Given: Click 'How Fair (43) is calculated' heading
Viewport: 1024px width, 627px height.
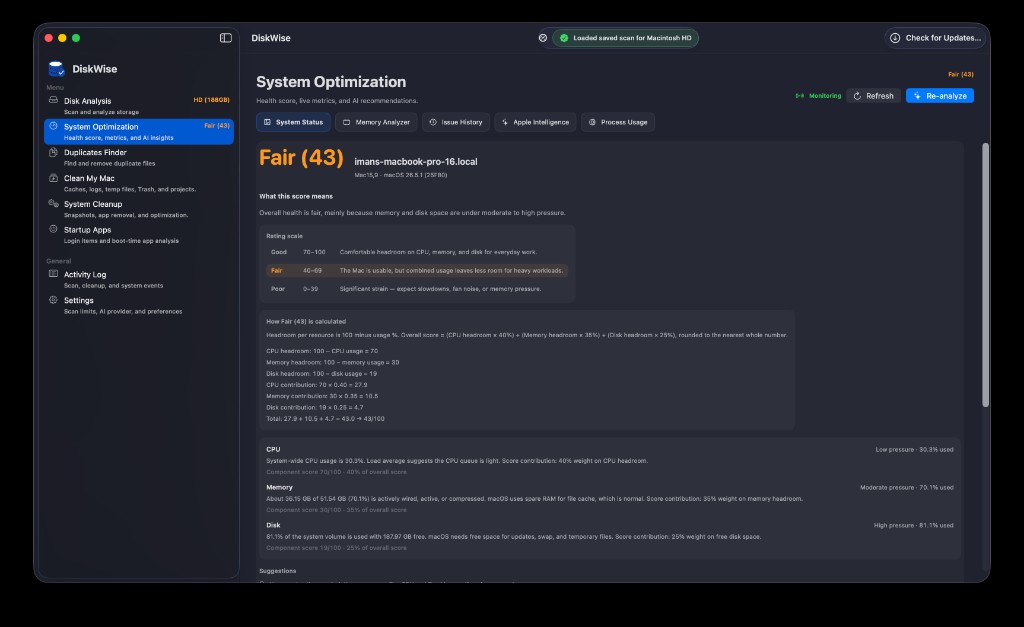Looking at the screenshot, I should pos(306,321).
